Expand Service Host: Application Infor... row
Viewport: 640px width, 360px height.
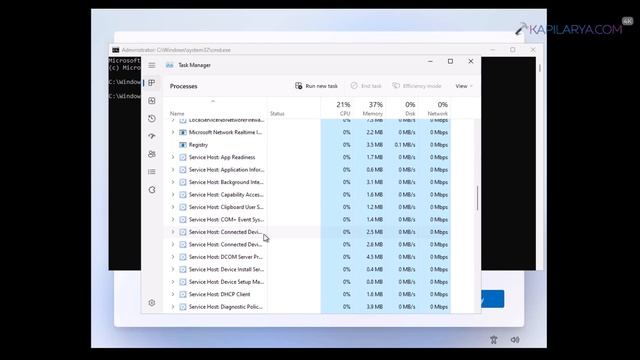pyautogui.click(x=173, y=170)
